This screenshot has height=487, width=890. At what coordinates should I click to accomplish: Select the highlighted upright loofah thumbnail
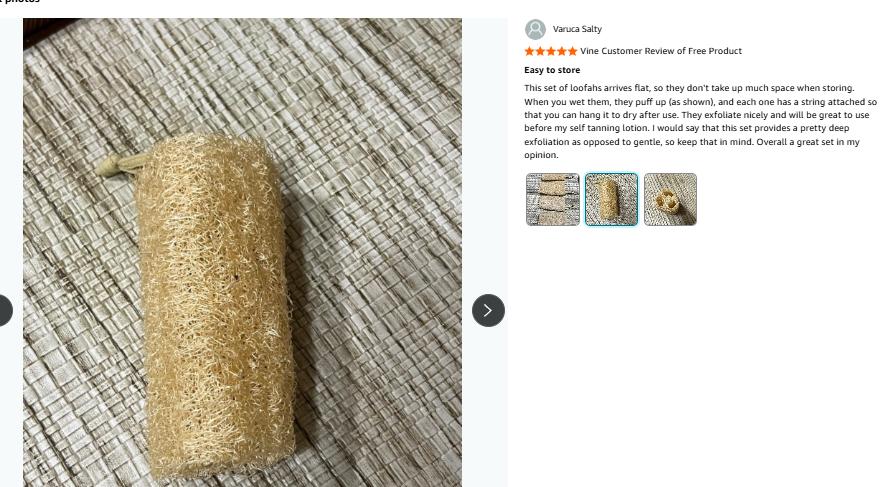[x=611, y=199]
